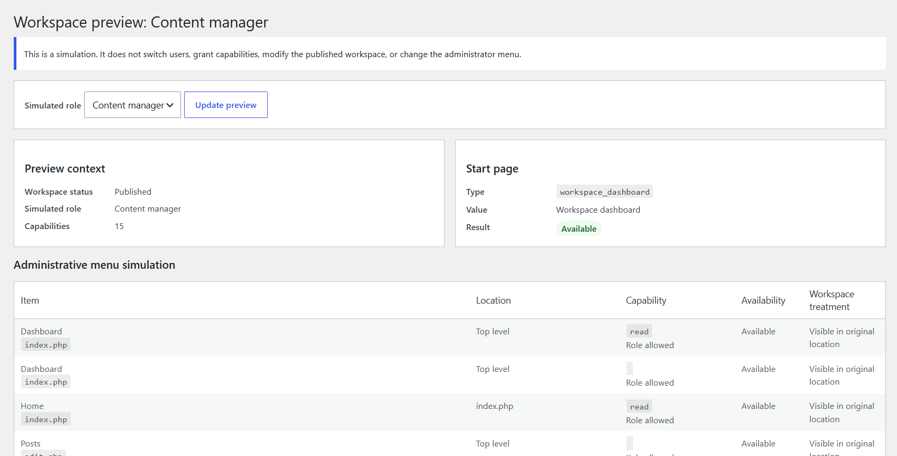Click 'Role allowed' in the Home row
Image resolution: width=897 pixels, height=456 pixels.
tap(650, 420)
